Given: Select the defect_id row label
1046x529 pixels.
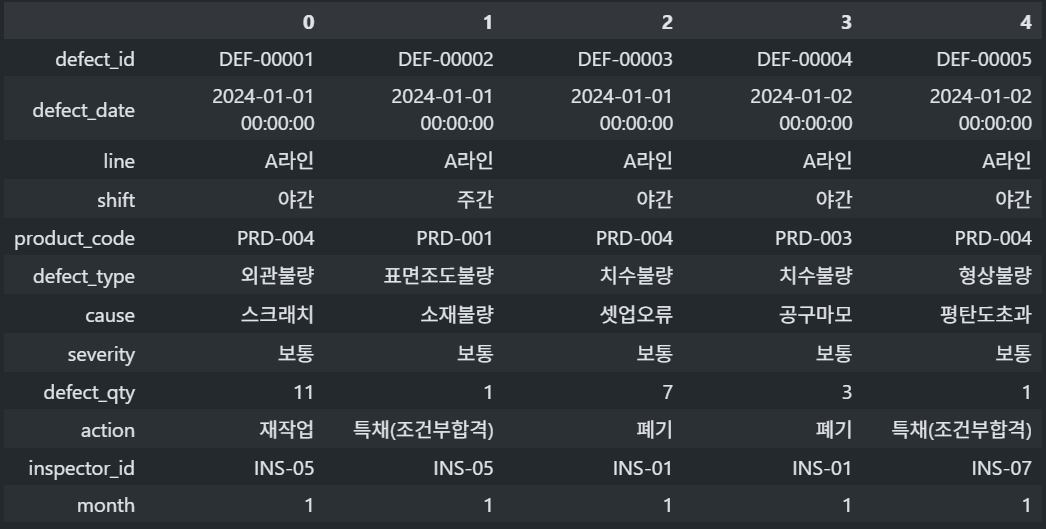Looking at the screenshot, I should click(95, 59).
